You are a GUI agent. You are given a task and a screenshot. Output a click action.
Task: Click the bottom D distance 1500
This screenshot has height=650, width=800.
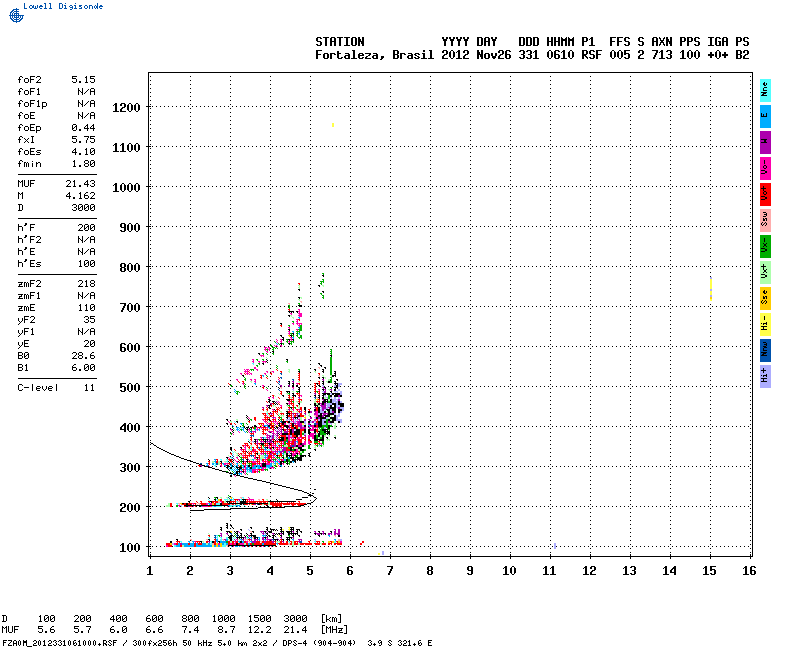point(259,618)
